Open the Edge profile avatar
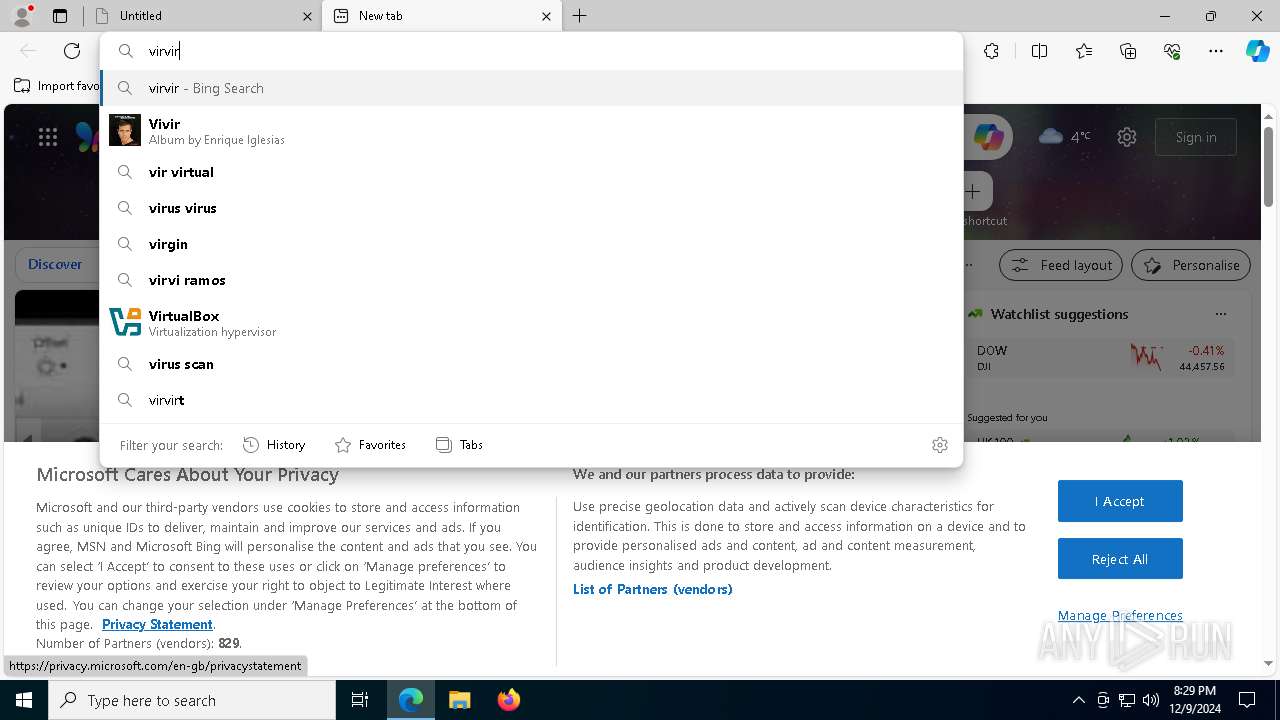 [x=22, y=15]
